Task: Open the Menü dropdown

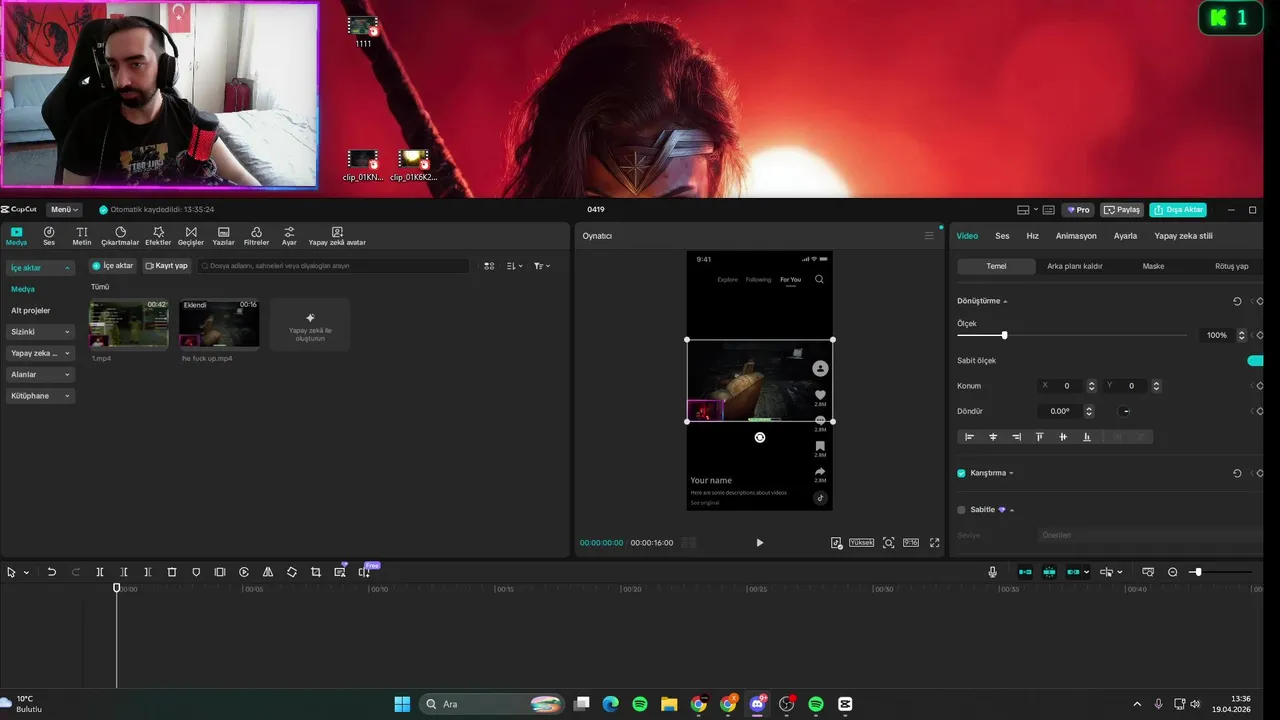Action: point(65,210)
